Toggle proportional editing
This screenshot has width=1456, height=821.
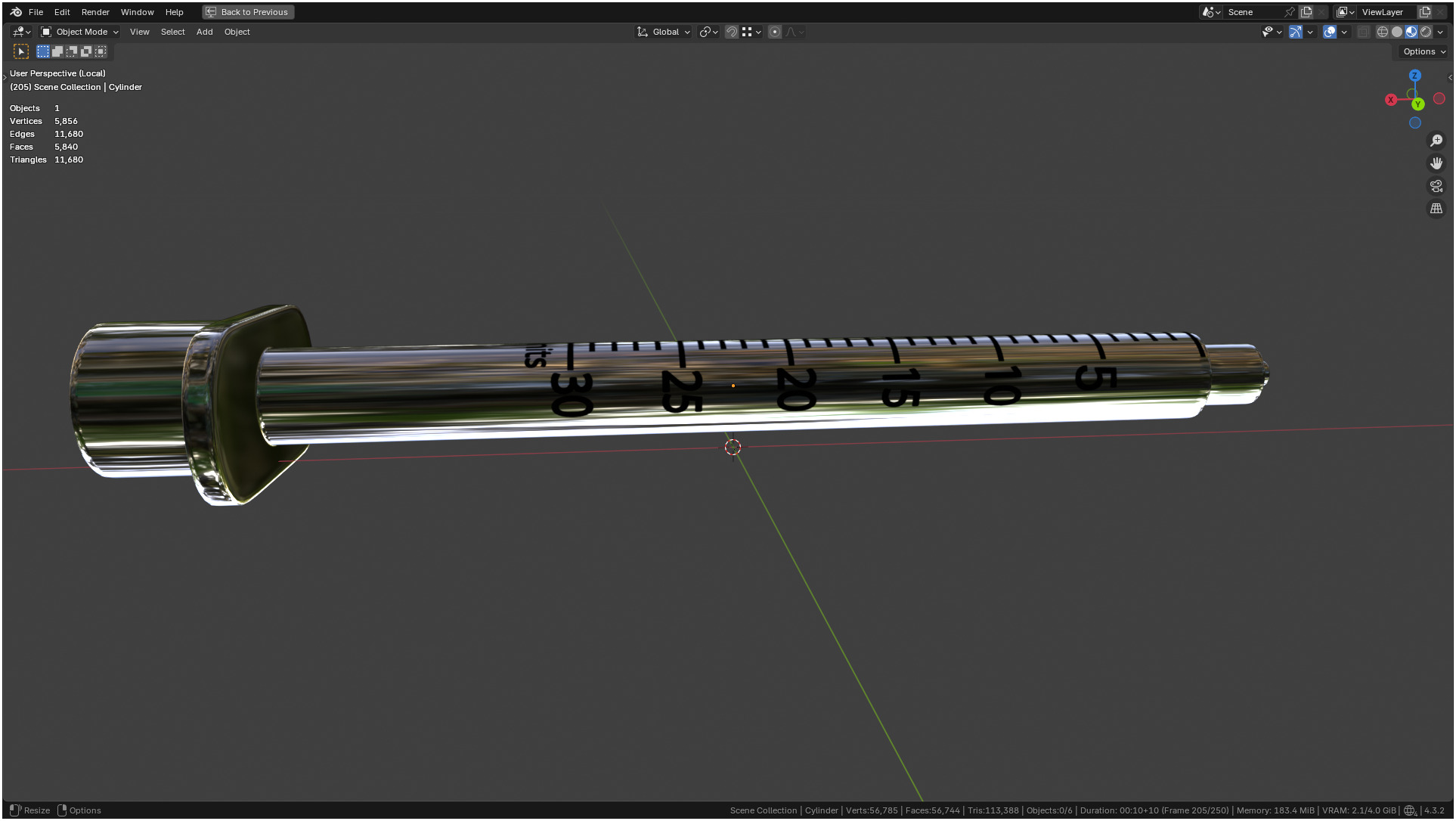click(x=775, y=32)
